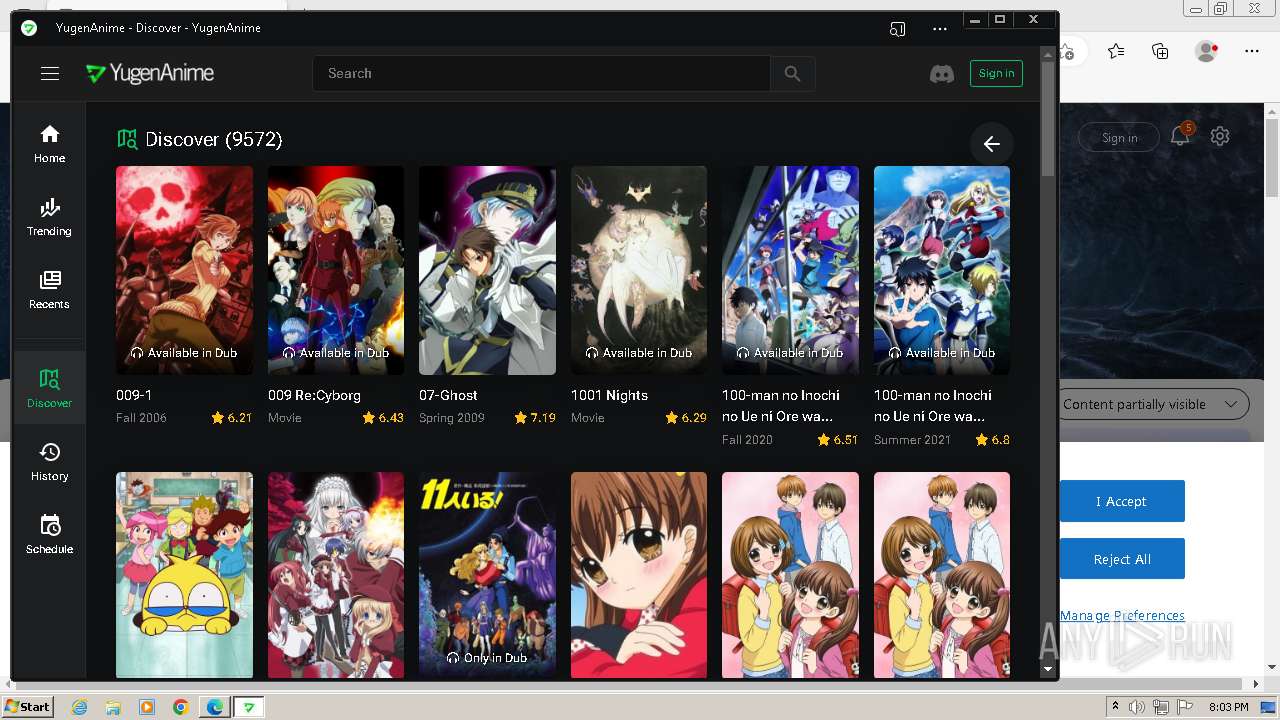The image size is (1280, 720).
Task: Click the search magnifier button
Action: (x=793, y=73)
